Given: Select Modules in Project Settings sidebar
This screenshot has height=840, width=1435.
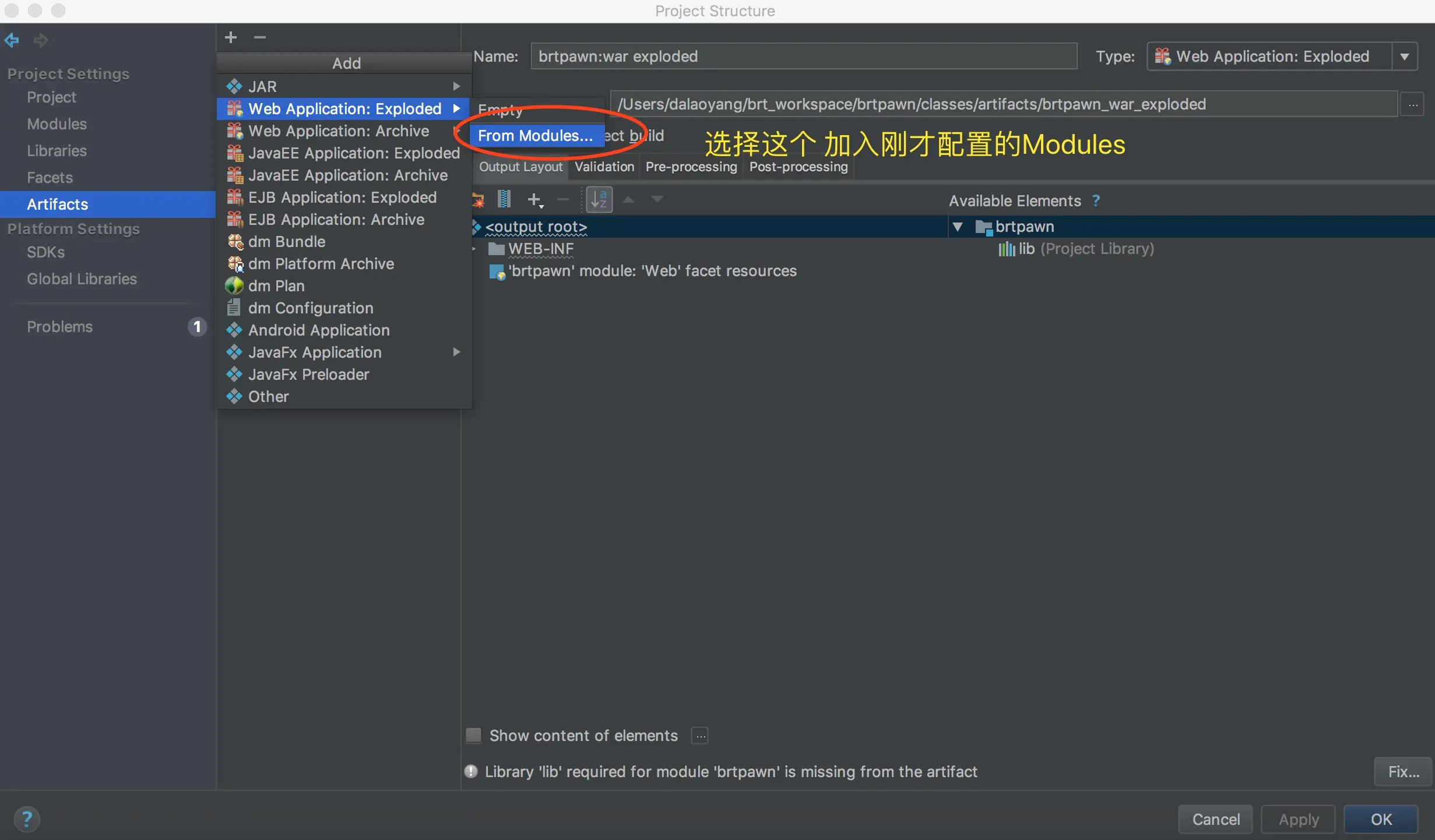Looking at the screenshot, I should click(57, 124).
